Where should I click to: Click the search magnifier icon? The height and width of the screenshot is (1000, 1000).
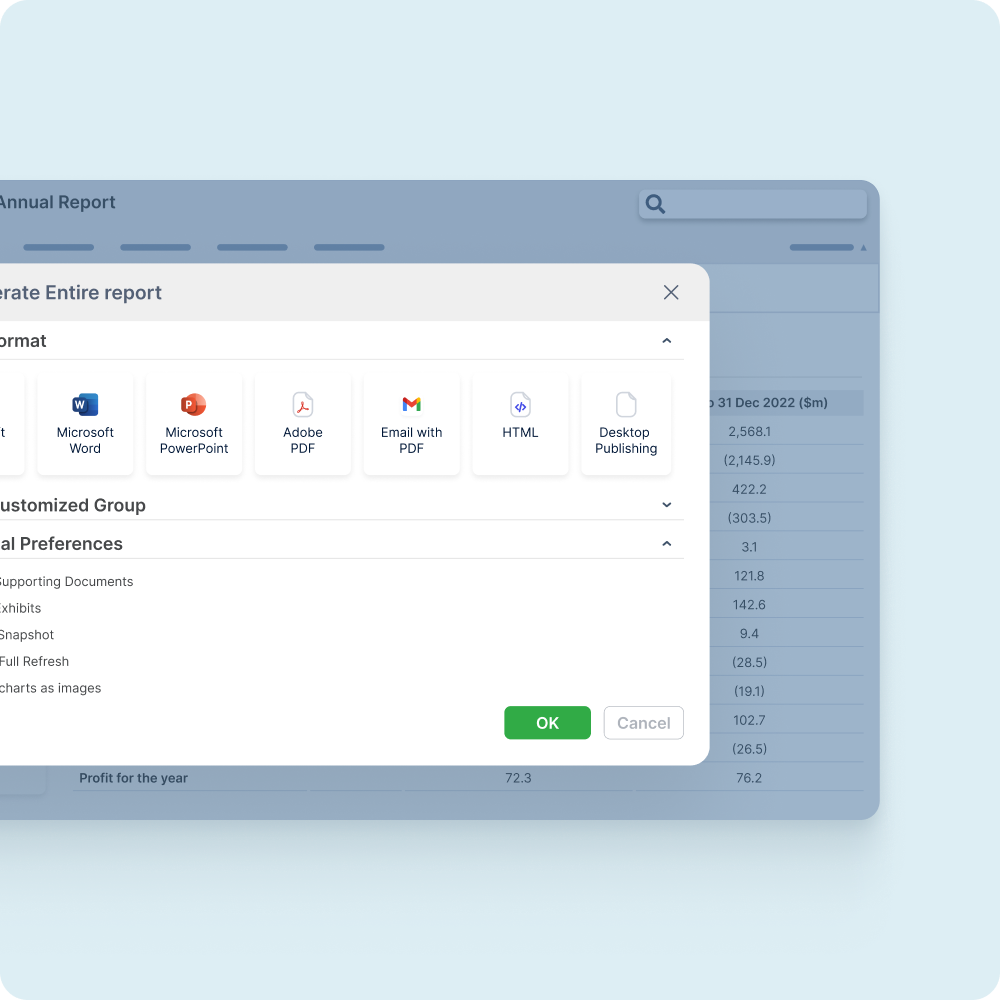656,203
